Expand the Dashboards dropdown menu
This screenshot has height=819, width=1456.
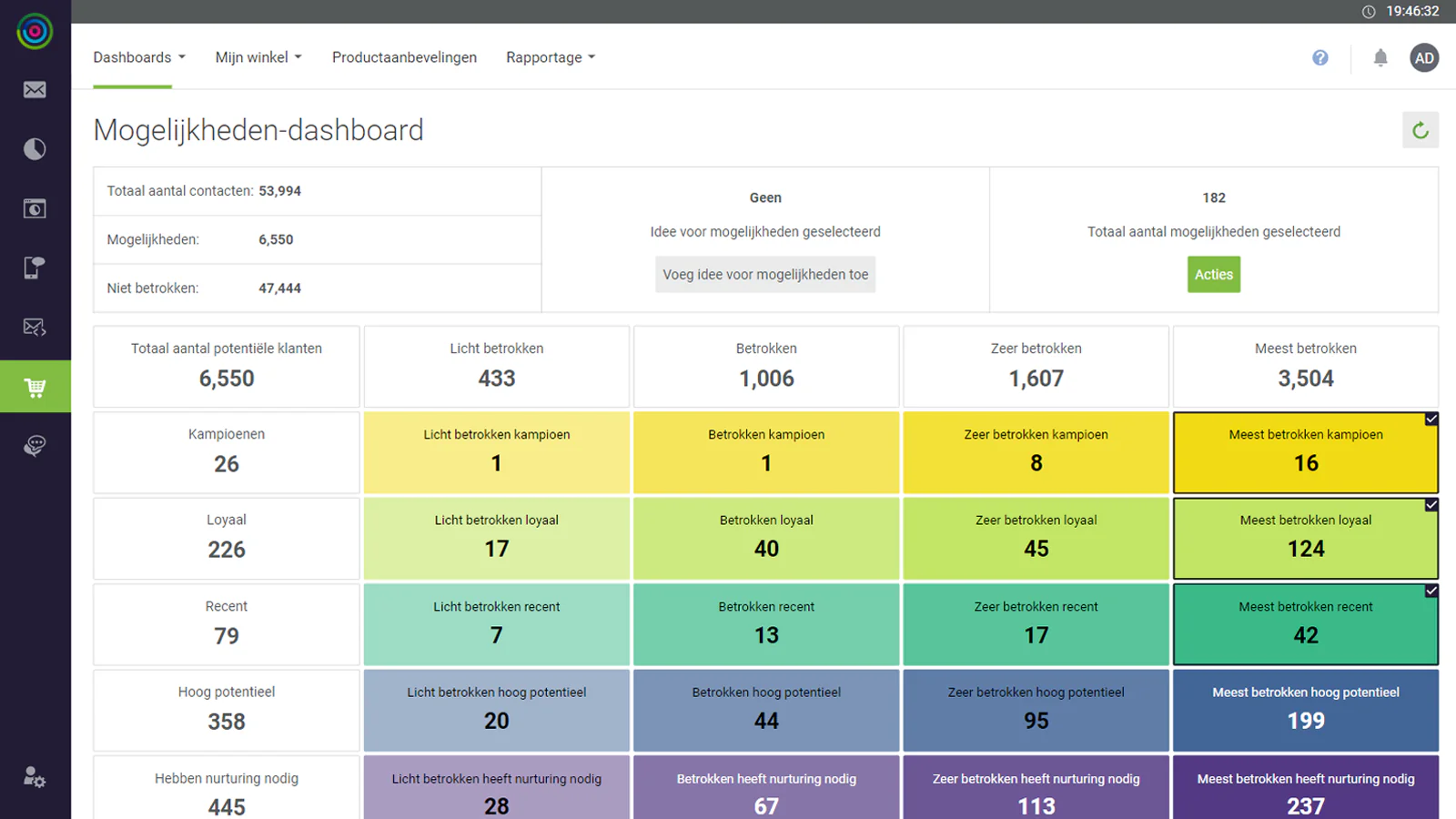tap(139, 57)
